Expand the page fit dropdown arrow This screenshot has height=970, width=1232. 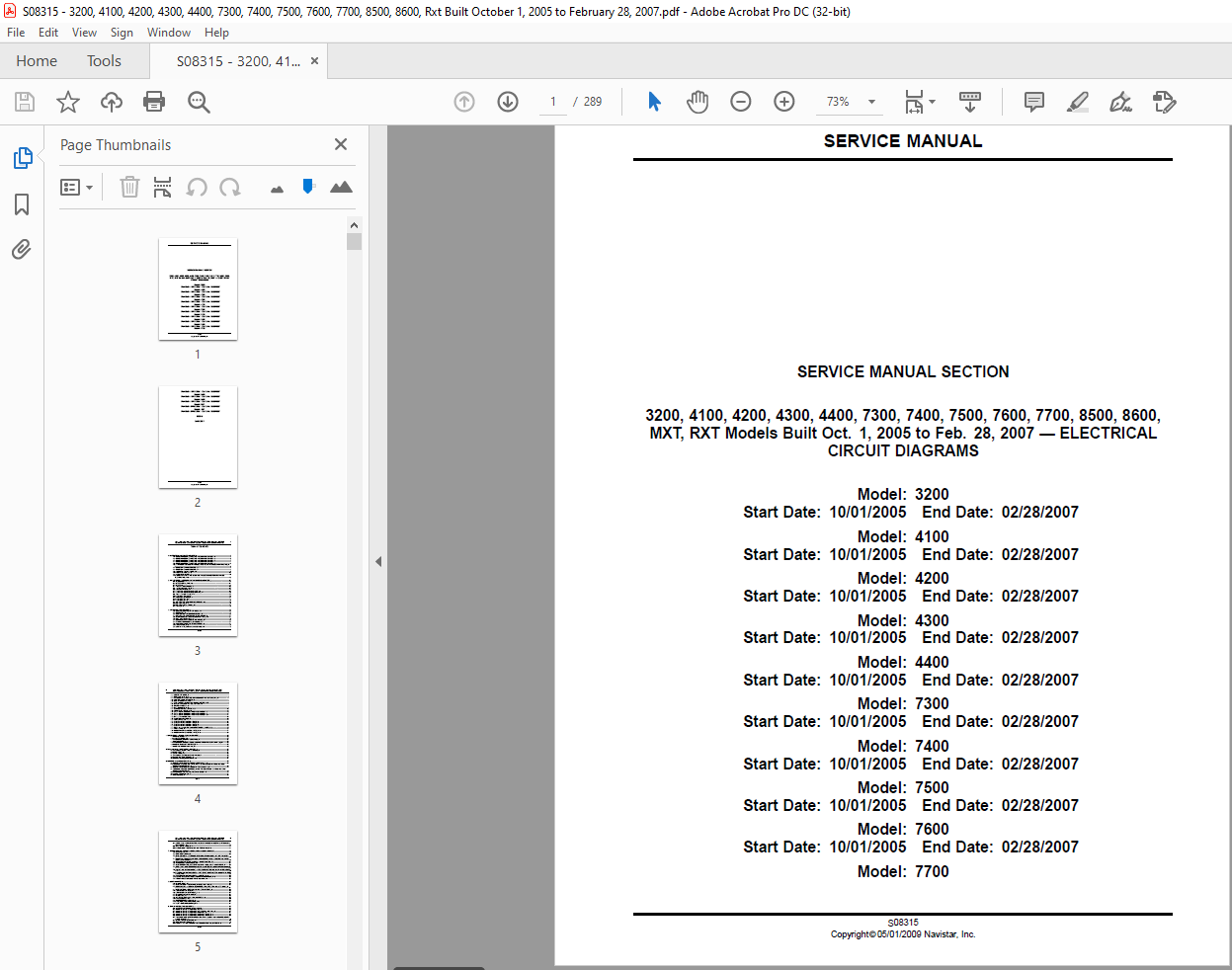tap(932, 102)
